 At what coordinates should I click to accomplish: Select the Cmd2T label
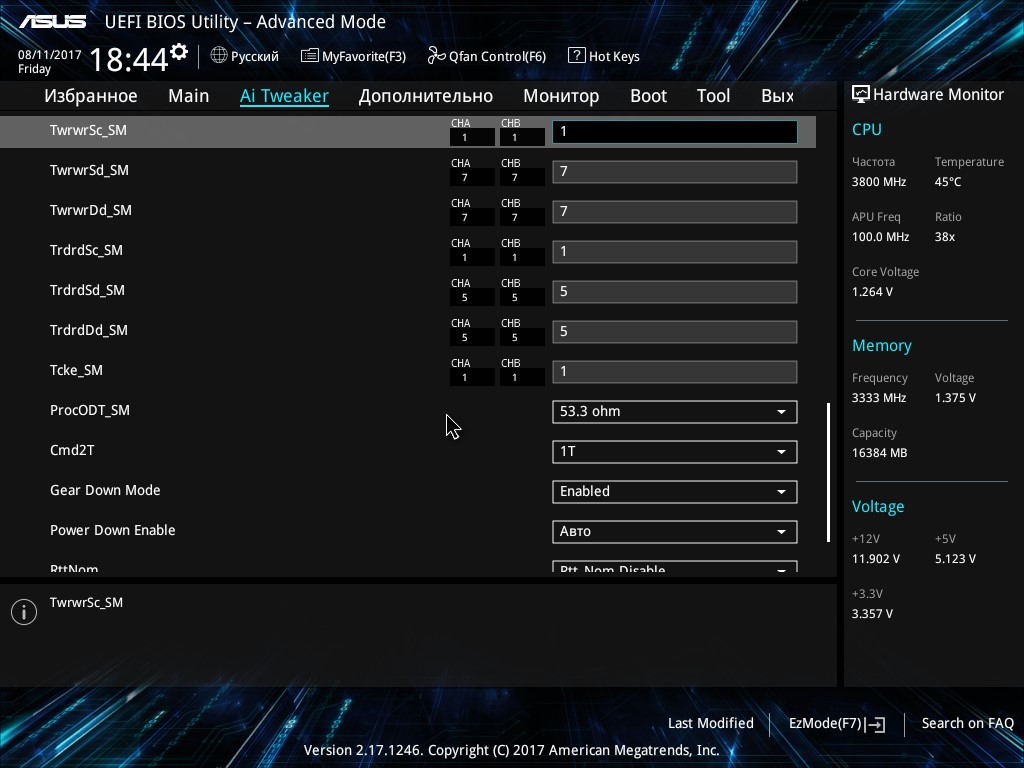tap(72, 450)
